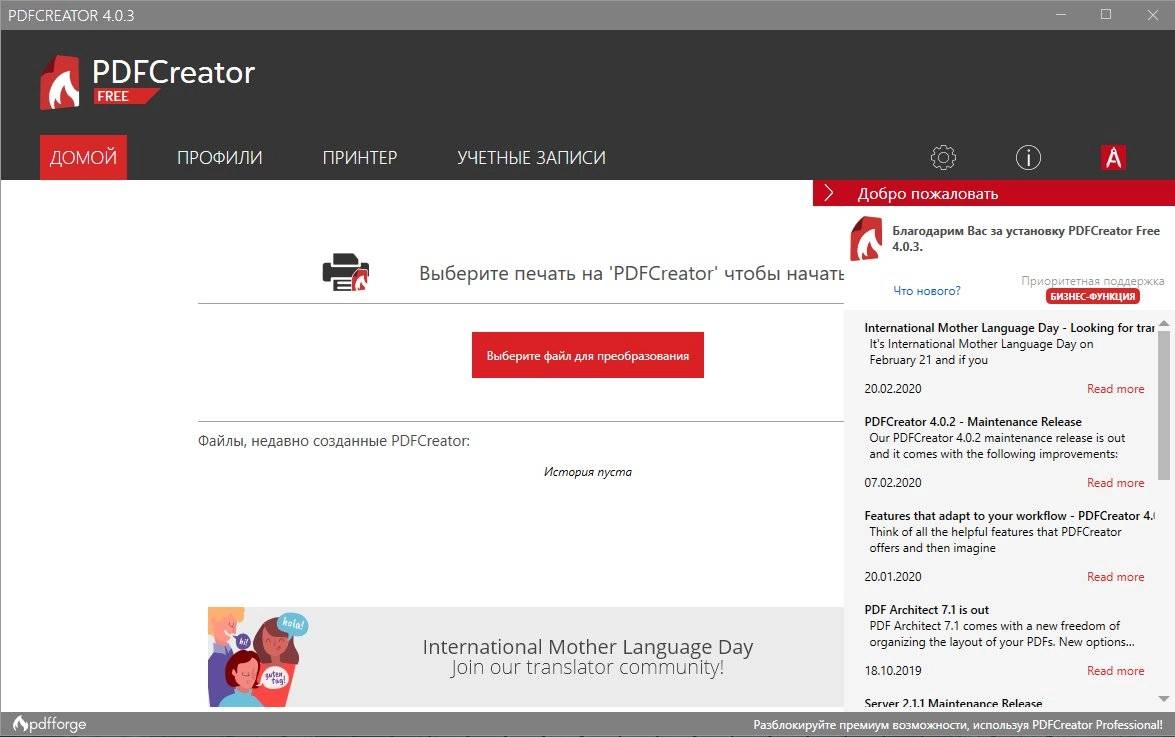Screen dimensions: 1175x737
Task: Click date 18.10.2019 in news list
Action: (x=892, y=671)
